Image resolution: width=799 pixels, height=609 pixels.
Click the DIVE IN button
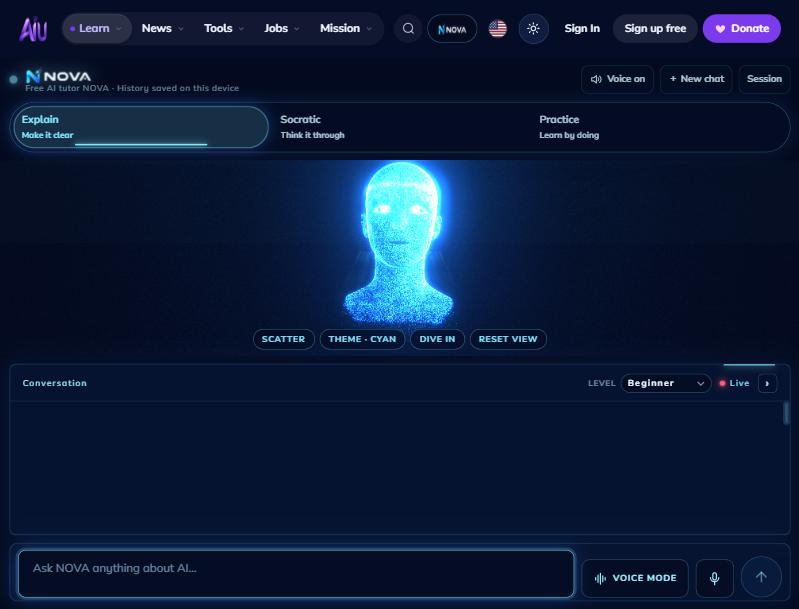tap(437, 339)
